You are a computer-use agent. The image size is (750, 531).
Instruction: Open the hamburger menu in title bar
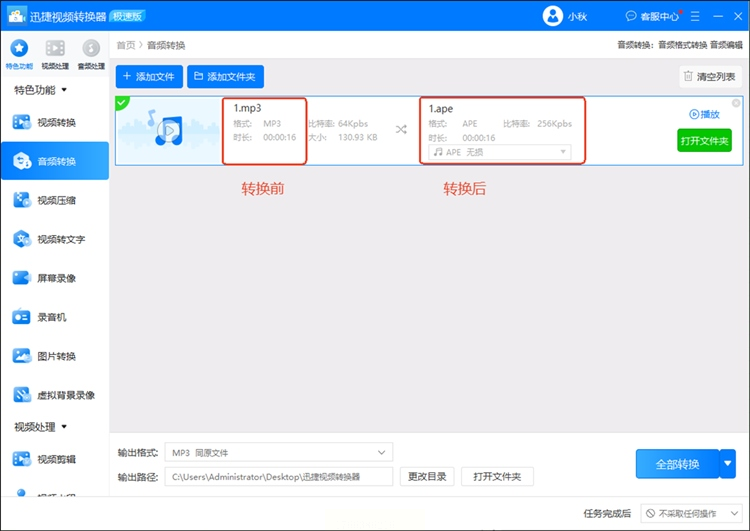695,16
